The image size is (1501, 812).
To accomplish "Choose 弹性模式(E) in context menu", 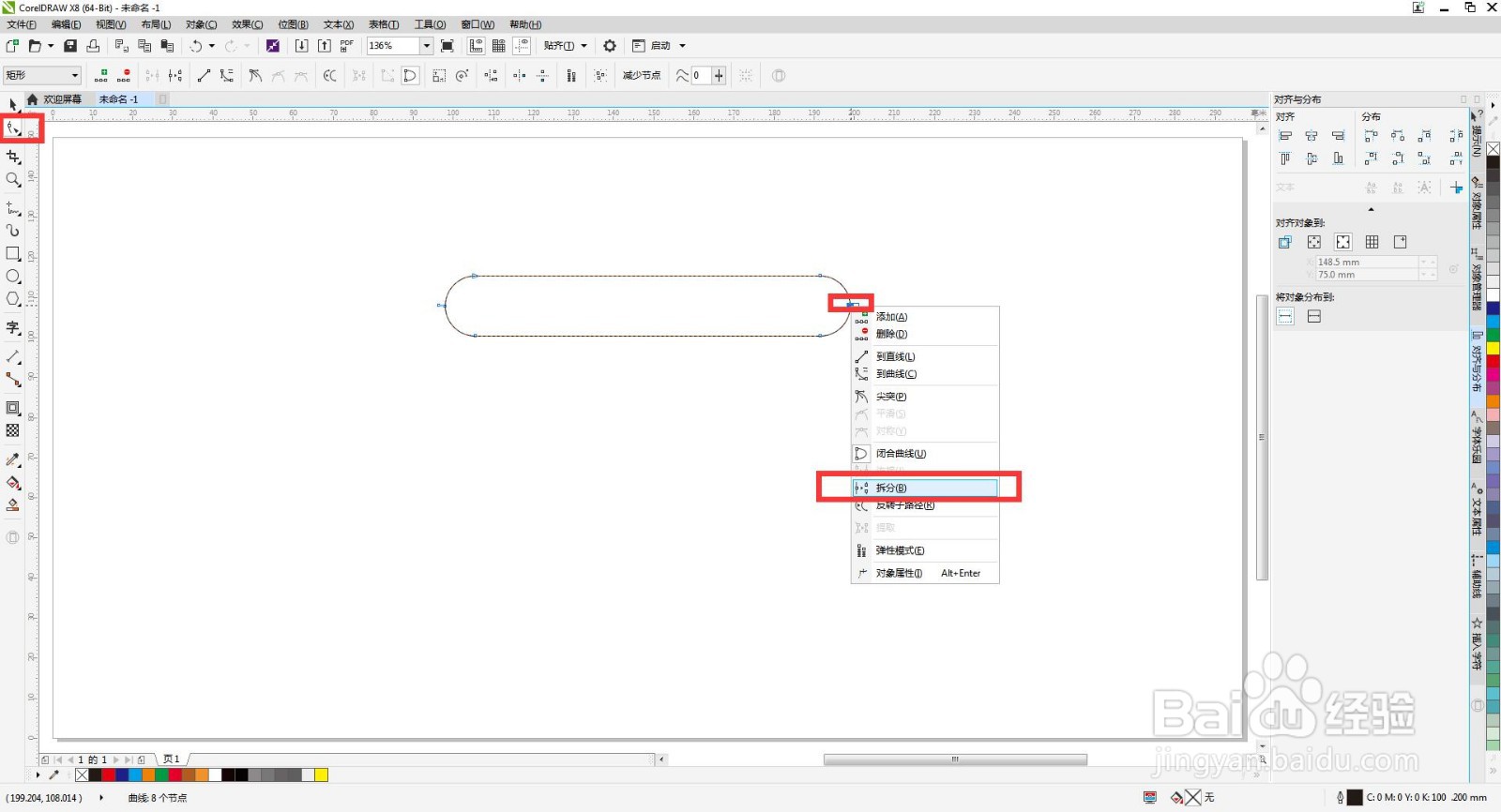I will [925, 550].
